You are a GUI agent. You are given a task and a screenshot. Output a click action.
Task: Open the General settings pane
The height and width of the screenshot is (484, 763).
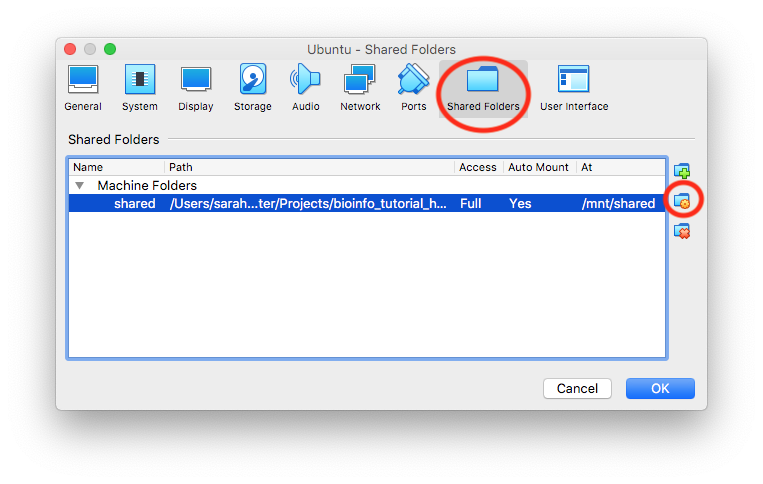point(83,88)
